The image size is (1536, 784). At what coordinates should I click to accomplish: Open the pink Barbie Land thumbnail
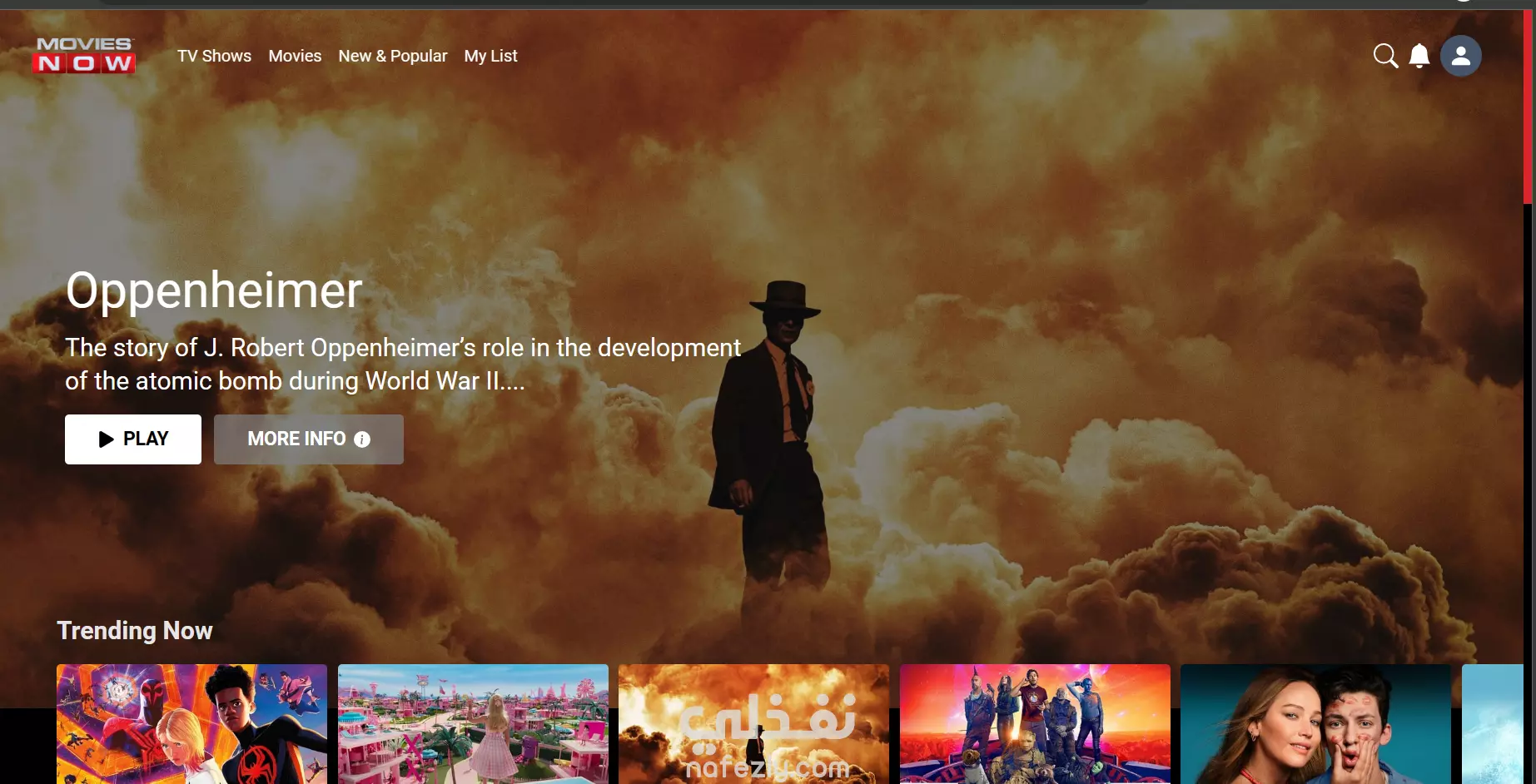473,724
